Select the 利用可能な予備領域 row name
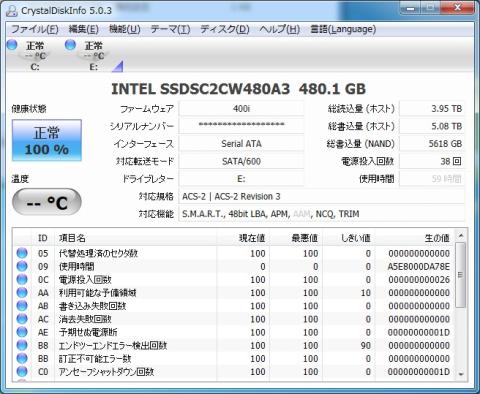 tap(98, 293)
